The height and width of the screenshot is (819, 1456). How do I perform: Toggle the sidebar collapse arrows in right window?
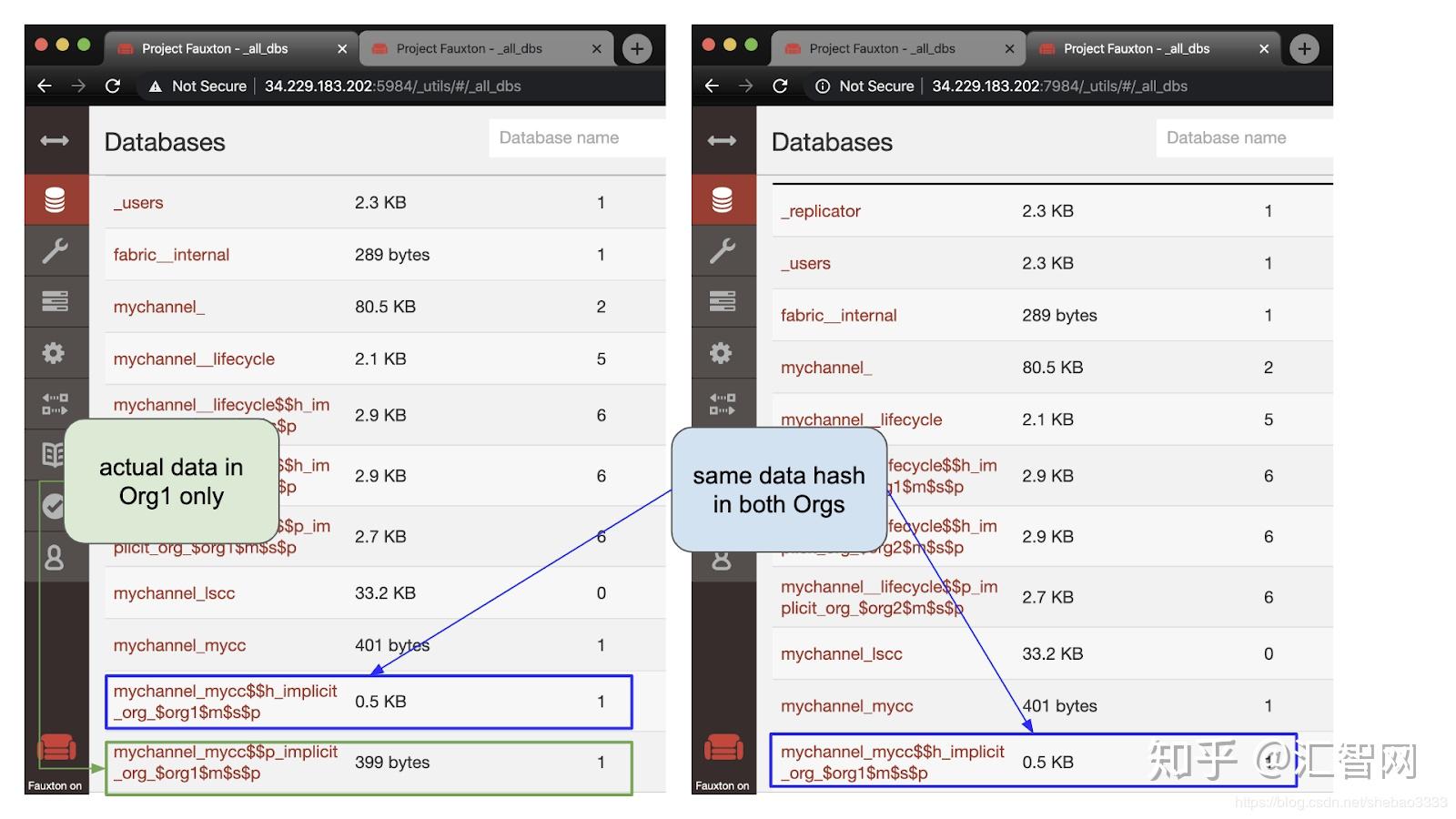pos(722,140)
